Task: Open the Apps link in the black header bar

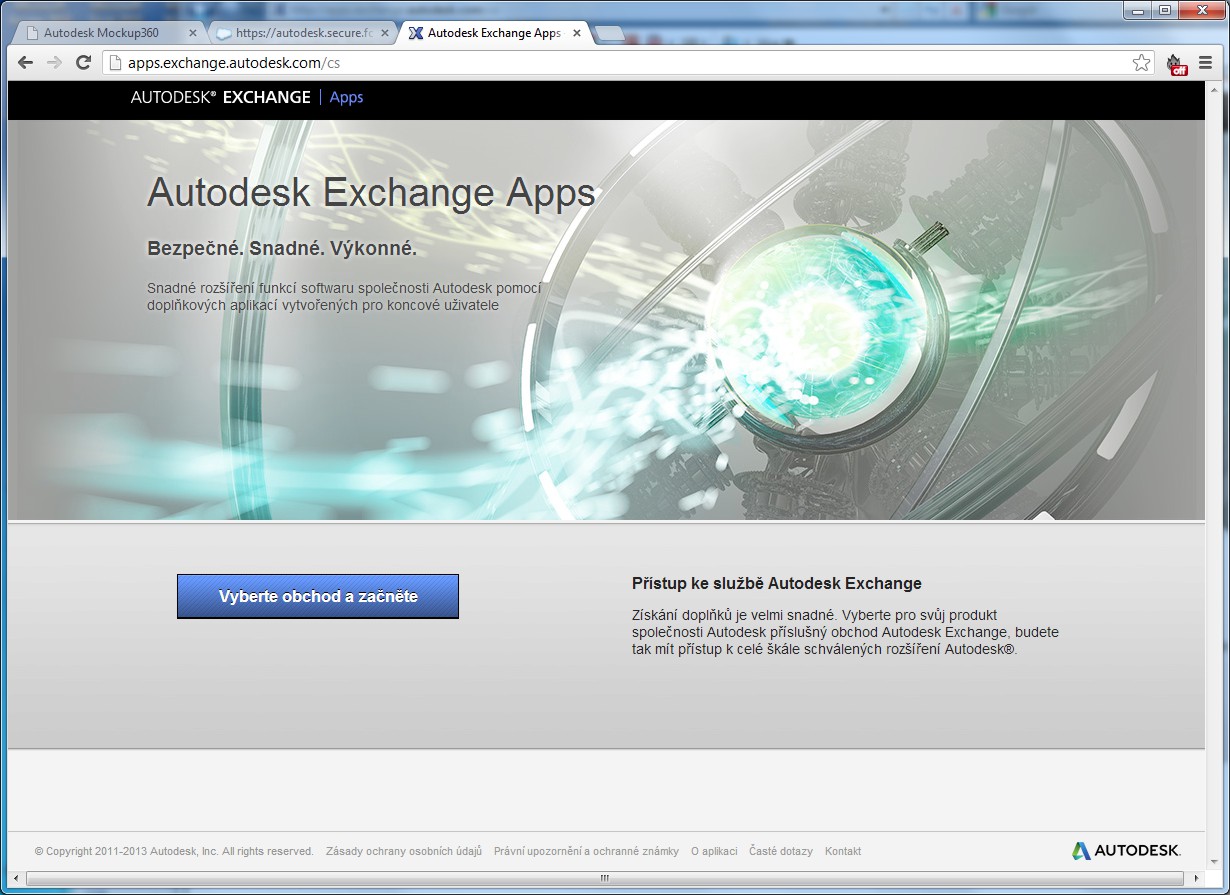Action: pyautogui.click(x=346, y=97)
